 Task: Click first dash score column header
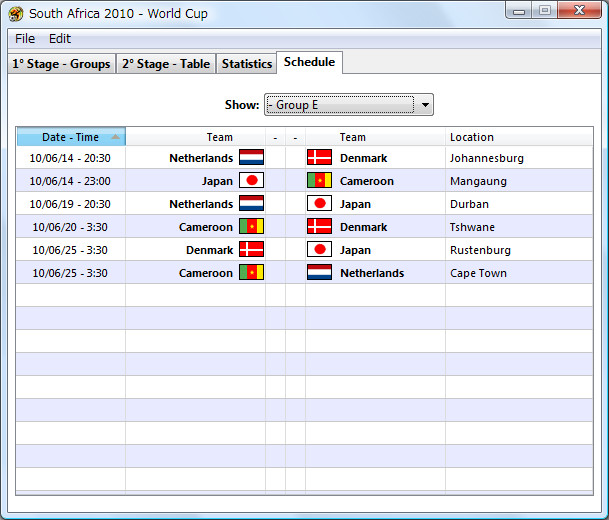pyautogui.click(x=275, y=137)
